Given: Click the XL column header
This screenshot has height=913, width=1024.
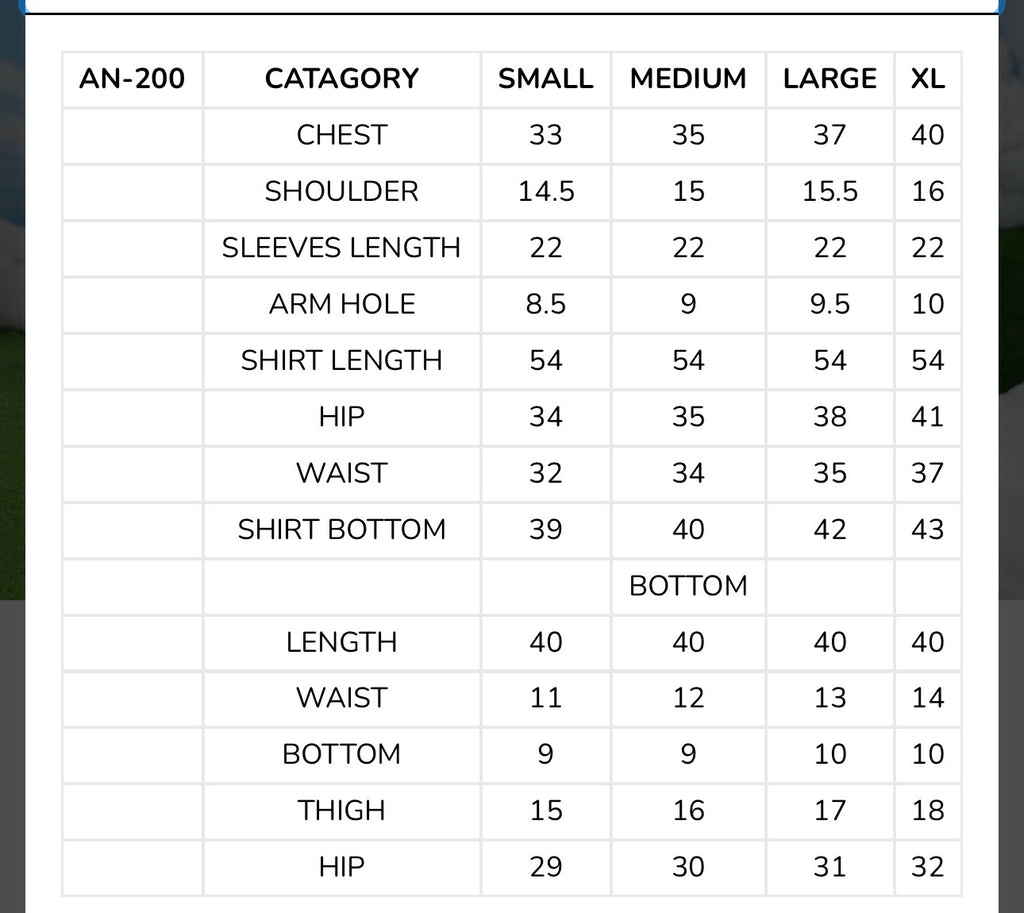Looking at the screenshot, I should pos(927,79).
